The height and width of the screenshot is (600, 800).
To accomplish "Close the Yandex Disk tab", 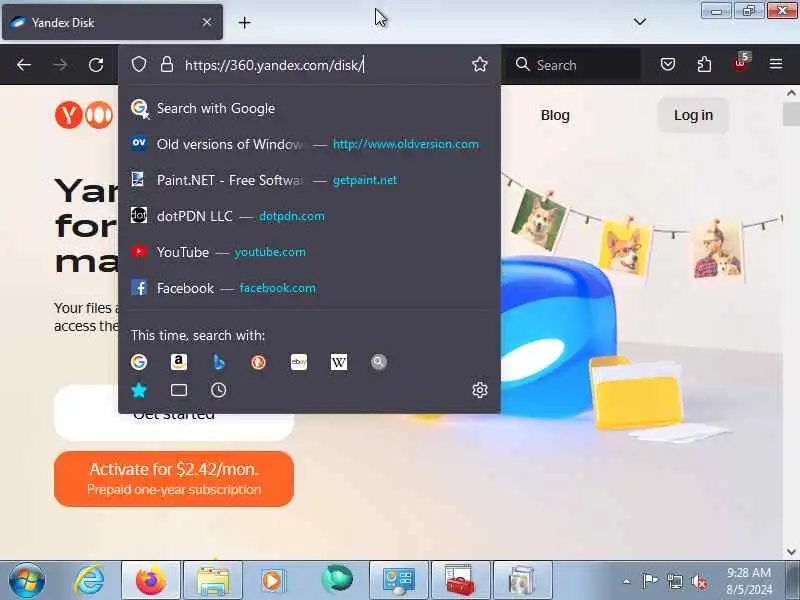I will coord(207,22).
